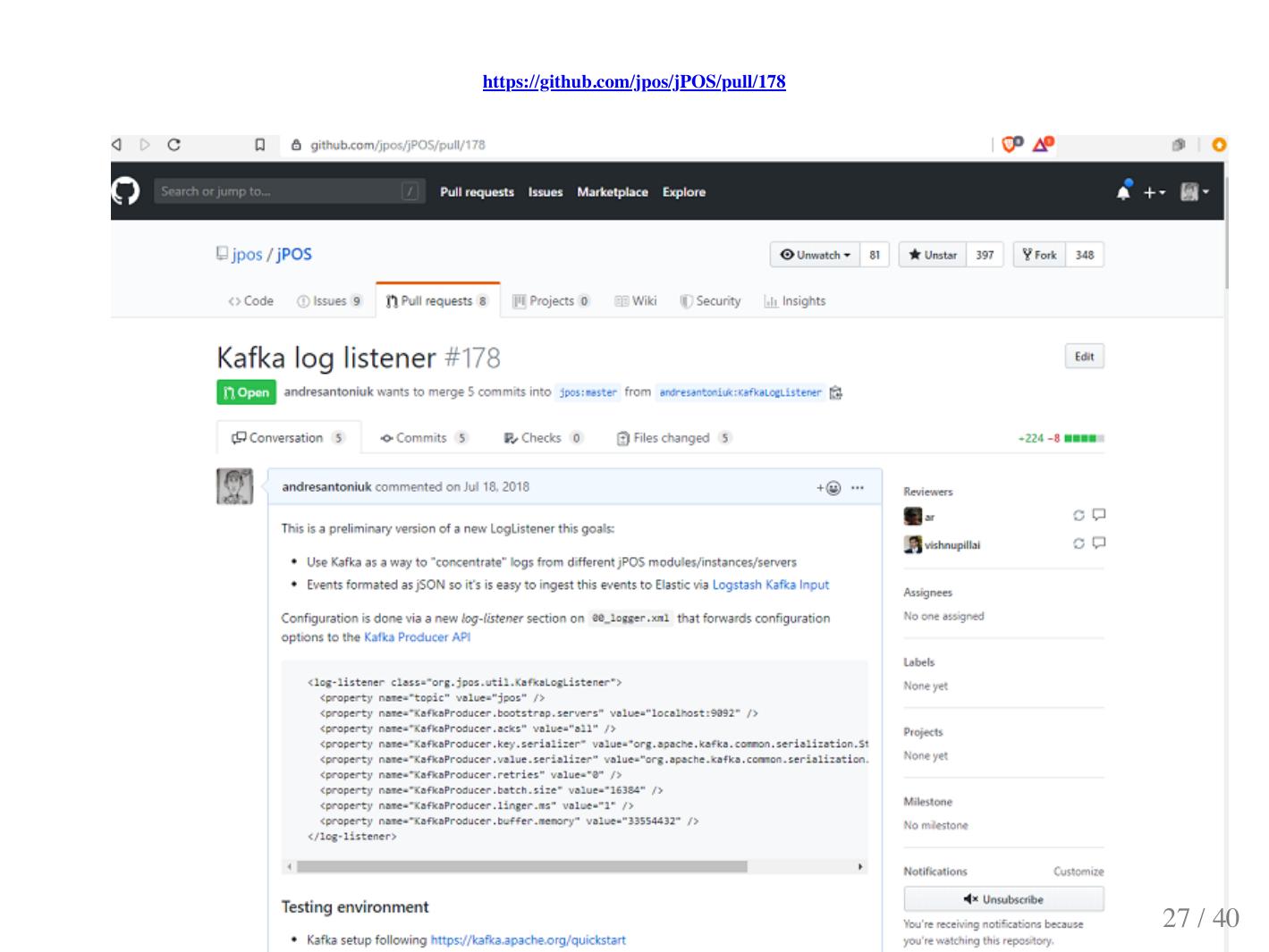Viewport: 1269px width, 952px height.
Task: Click the browser reload icon
Action: pyautogui.click(x=174, y=145)
